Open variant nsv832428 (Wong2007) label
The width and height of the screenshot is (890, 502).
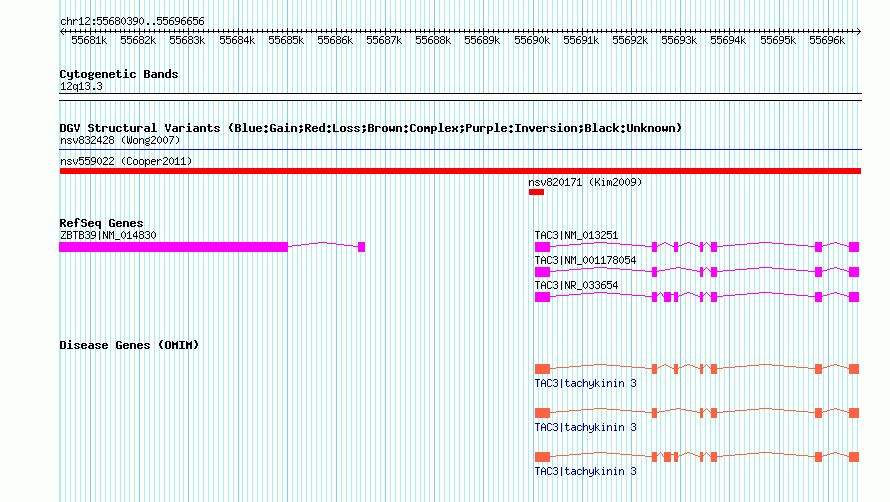(x=120, y=140)
